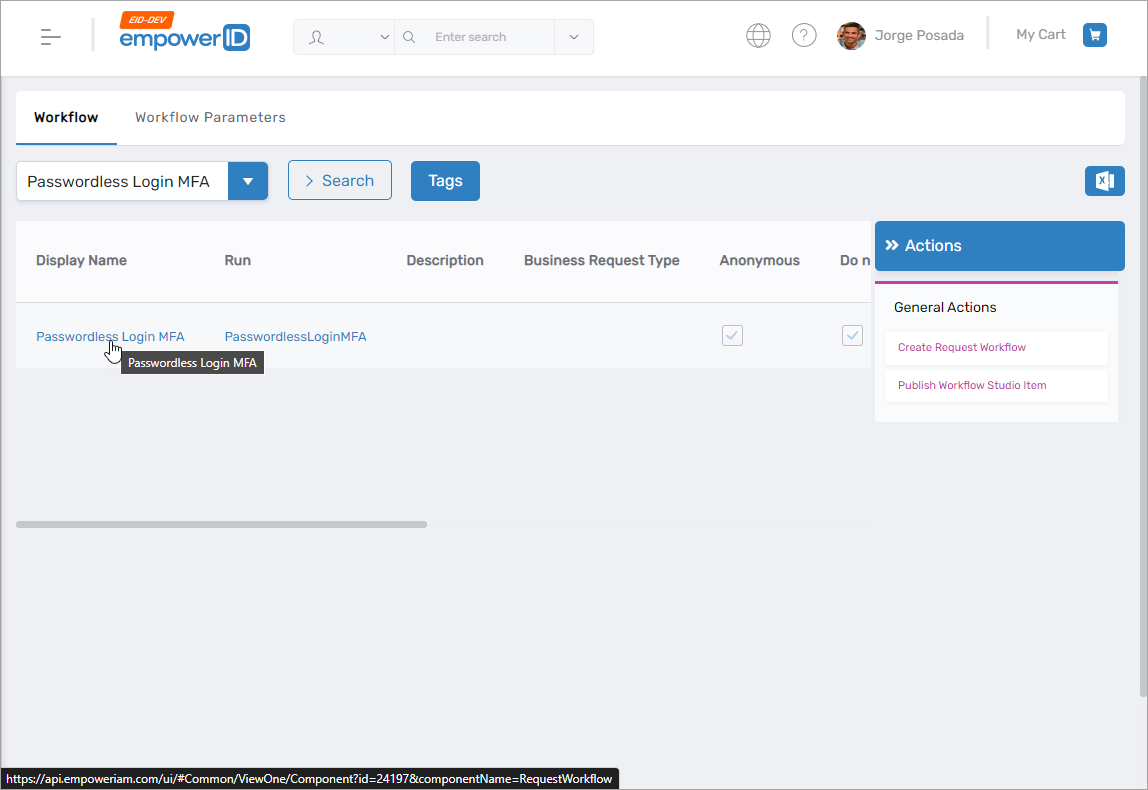
Task: Click the Create Request Workflow action
Action: click(961, 347)
